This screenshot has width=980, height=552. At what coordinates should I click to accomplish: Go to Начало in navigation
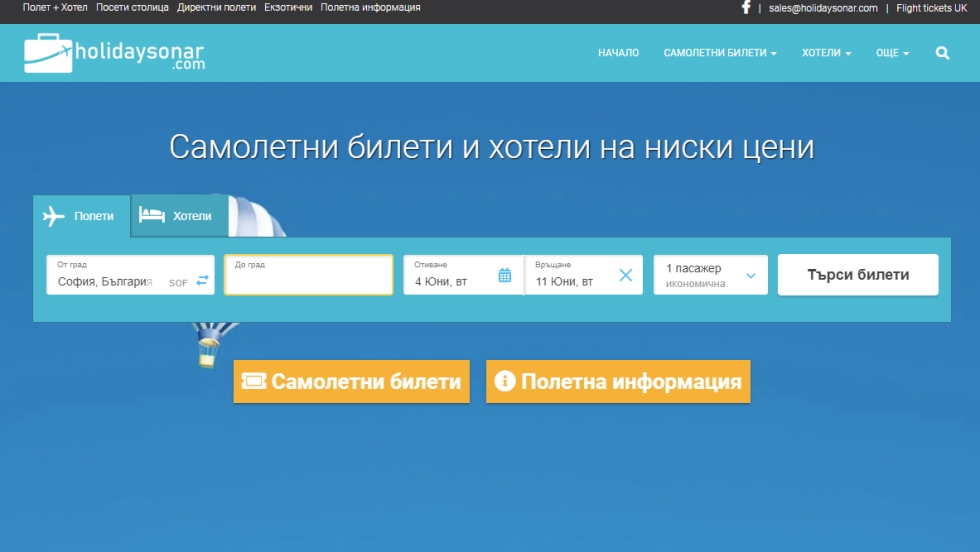[618, 53]
